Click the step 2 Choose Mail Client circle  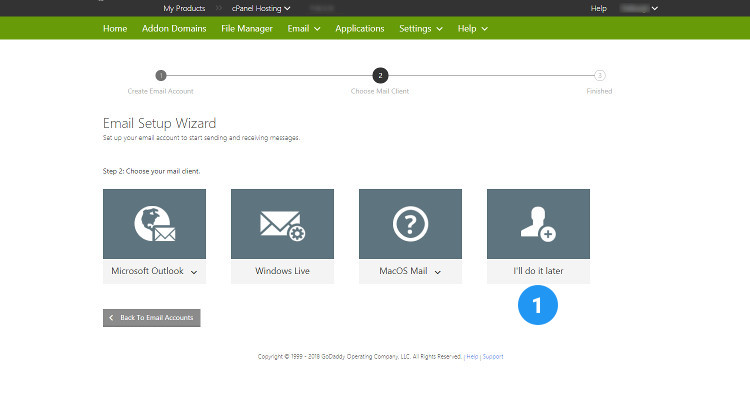[x=379, y=75]
